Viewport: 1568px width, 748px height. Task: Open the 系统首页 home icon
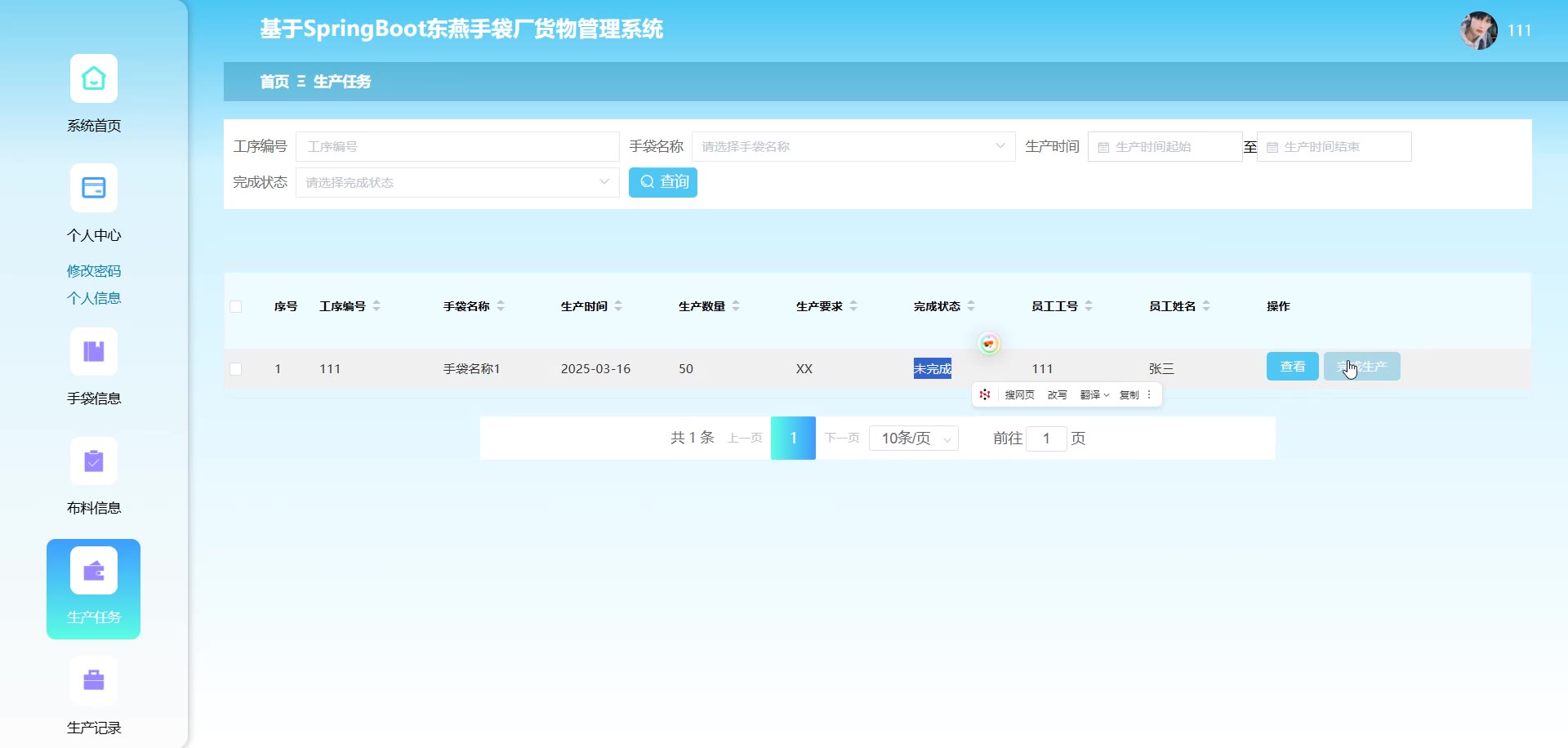[94, 78]
